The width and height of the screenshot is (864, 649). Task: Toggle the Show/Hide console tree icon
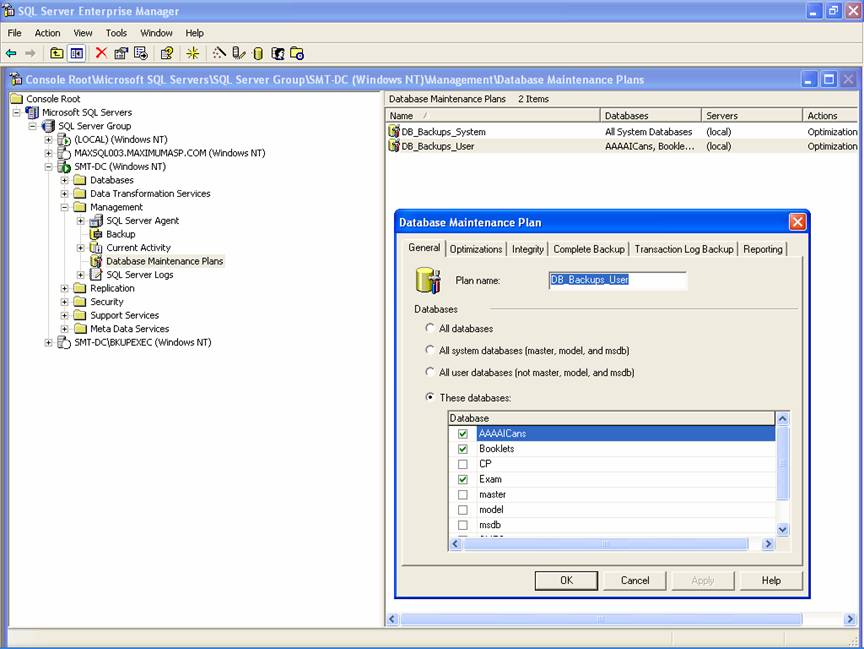click(76, 53)
